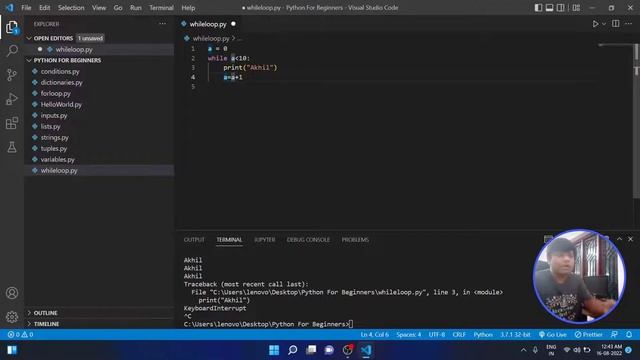Switch to the Terminal panel tab

click(229, 240)
